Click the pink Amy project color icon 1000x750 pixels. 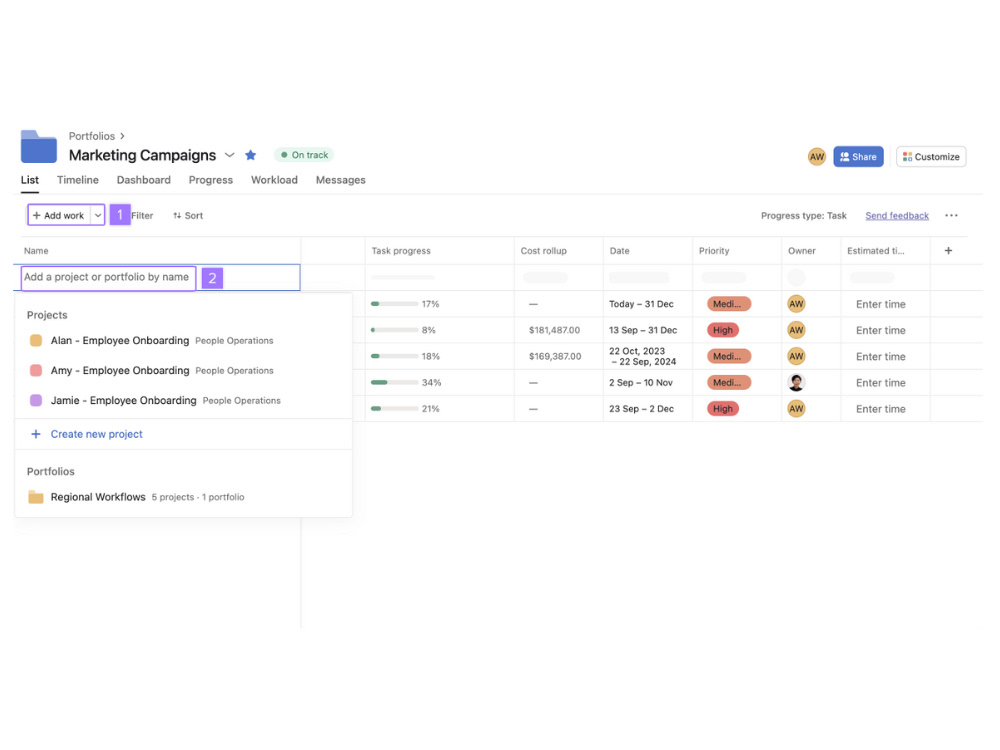36,371
